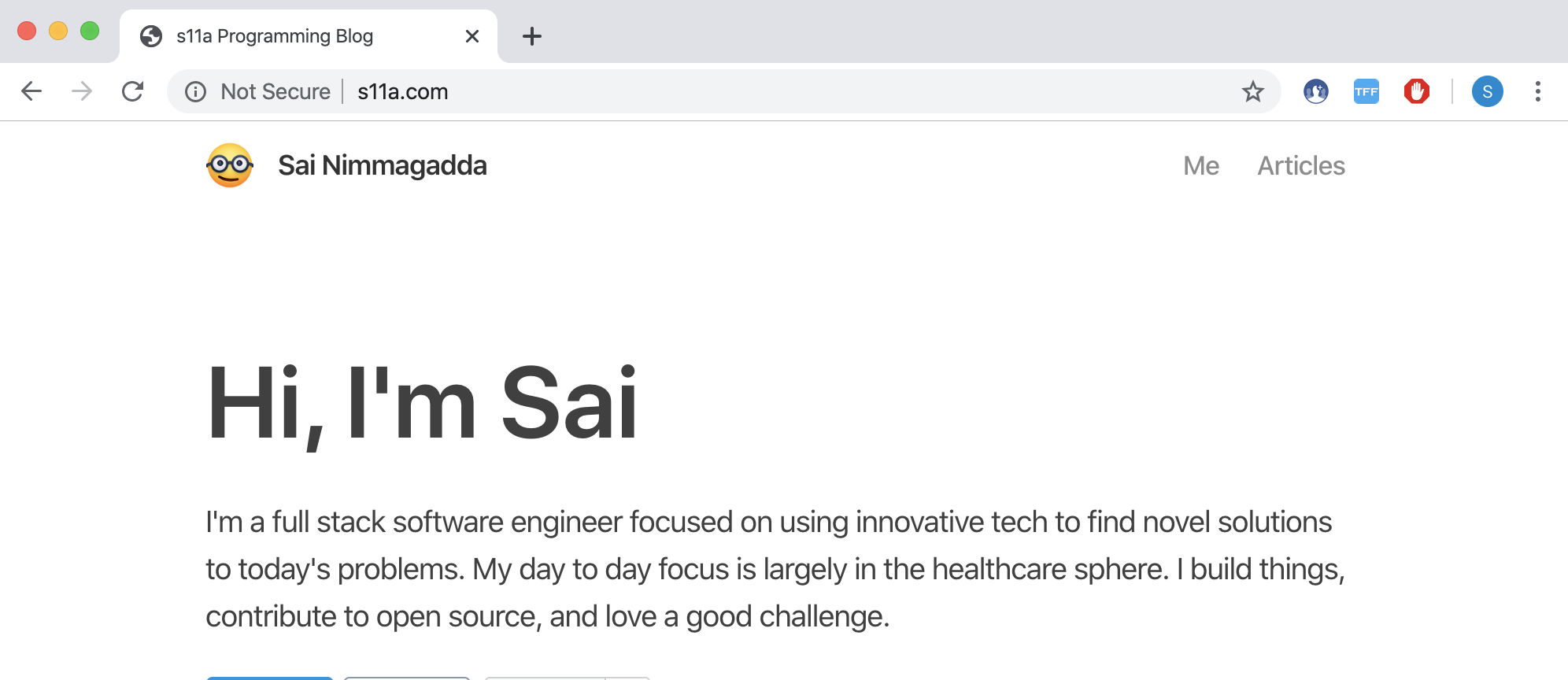Click the nerd face emoji logo
The height and width of the screenshot is (680, 1568).
tap(230, 165)
